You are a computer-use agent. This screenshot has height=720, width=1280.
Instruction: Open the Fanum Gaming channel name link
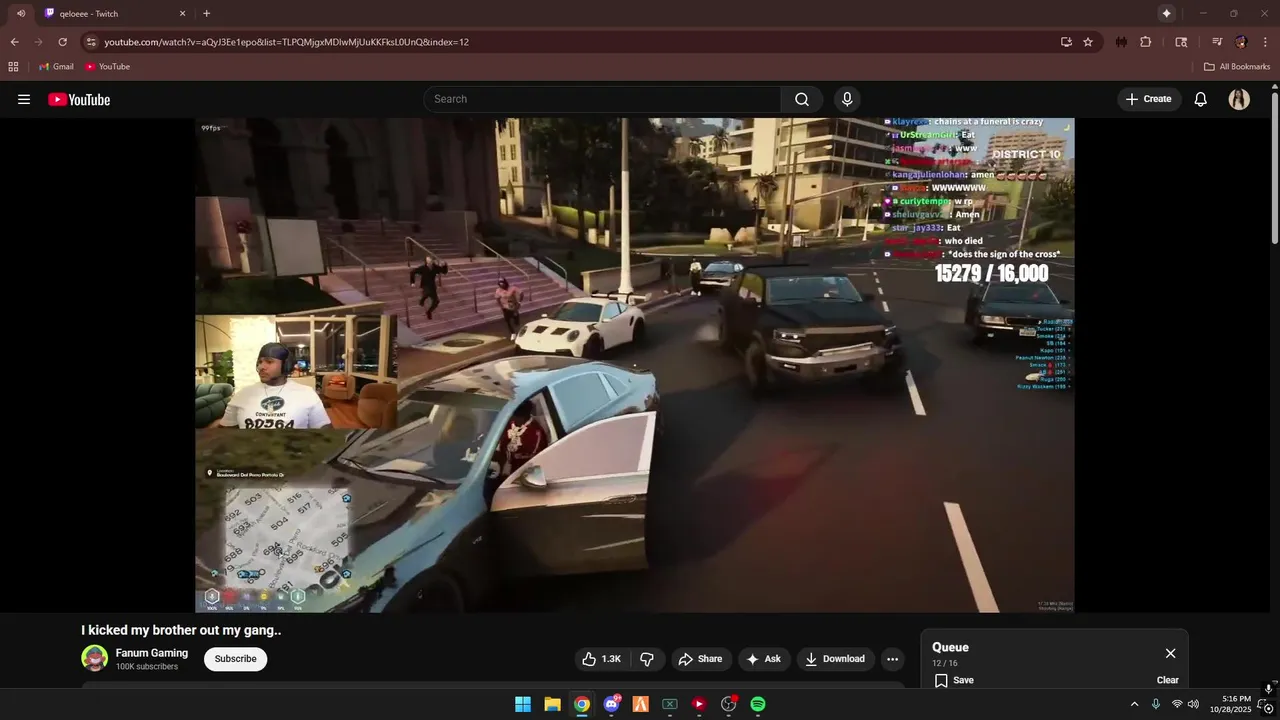click(152, 653)
